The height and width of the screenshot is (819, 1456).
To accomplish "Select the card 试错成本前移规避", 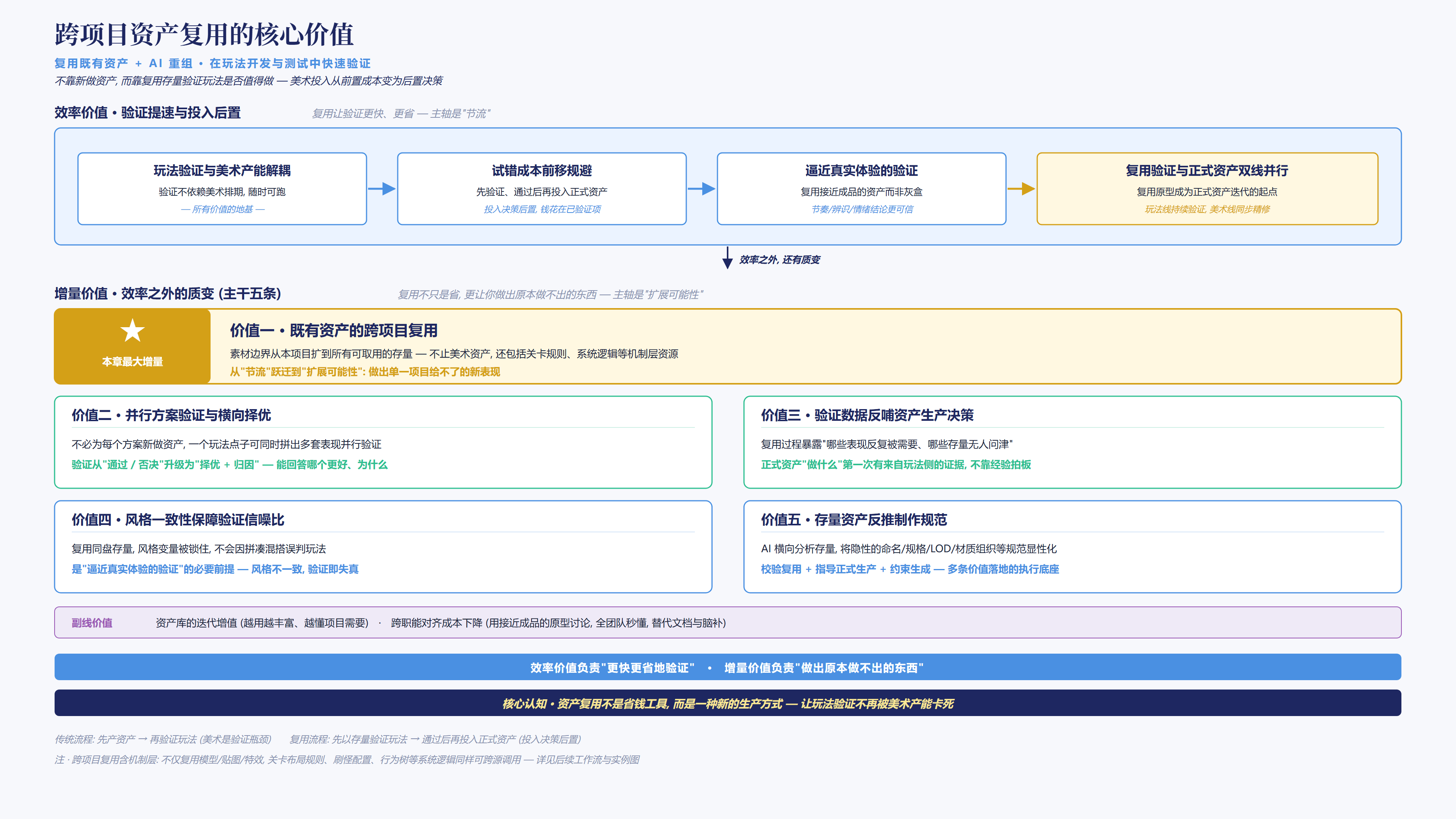I will [x=542, y=189].
